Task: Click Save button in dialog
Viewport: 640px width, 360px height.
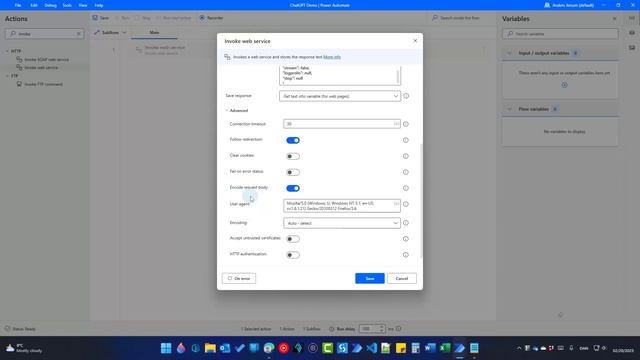Action: (x=370, y=278)
